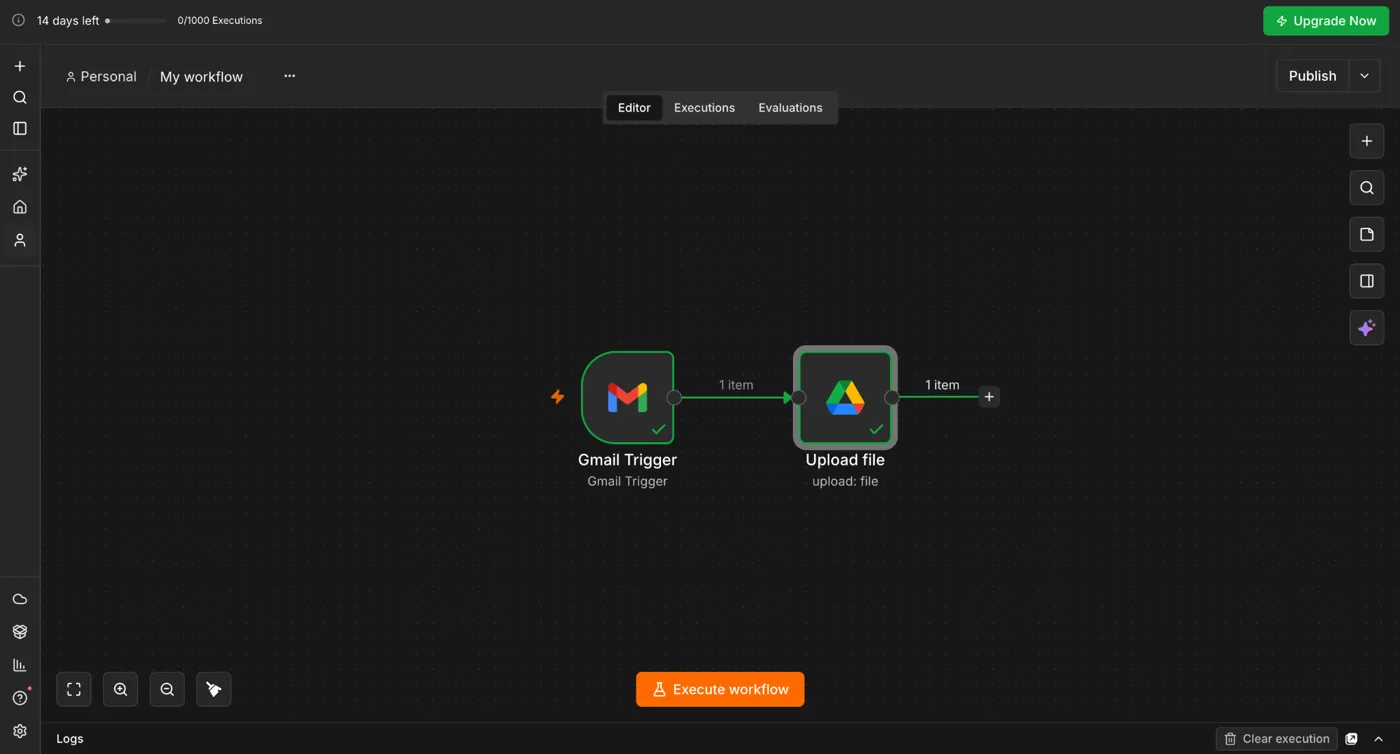Select the Gmail Trigger node
This screenshot has height=754, width=1400.
[627, 397]
